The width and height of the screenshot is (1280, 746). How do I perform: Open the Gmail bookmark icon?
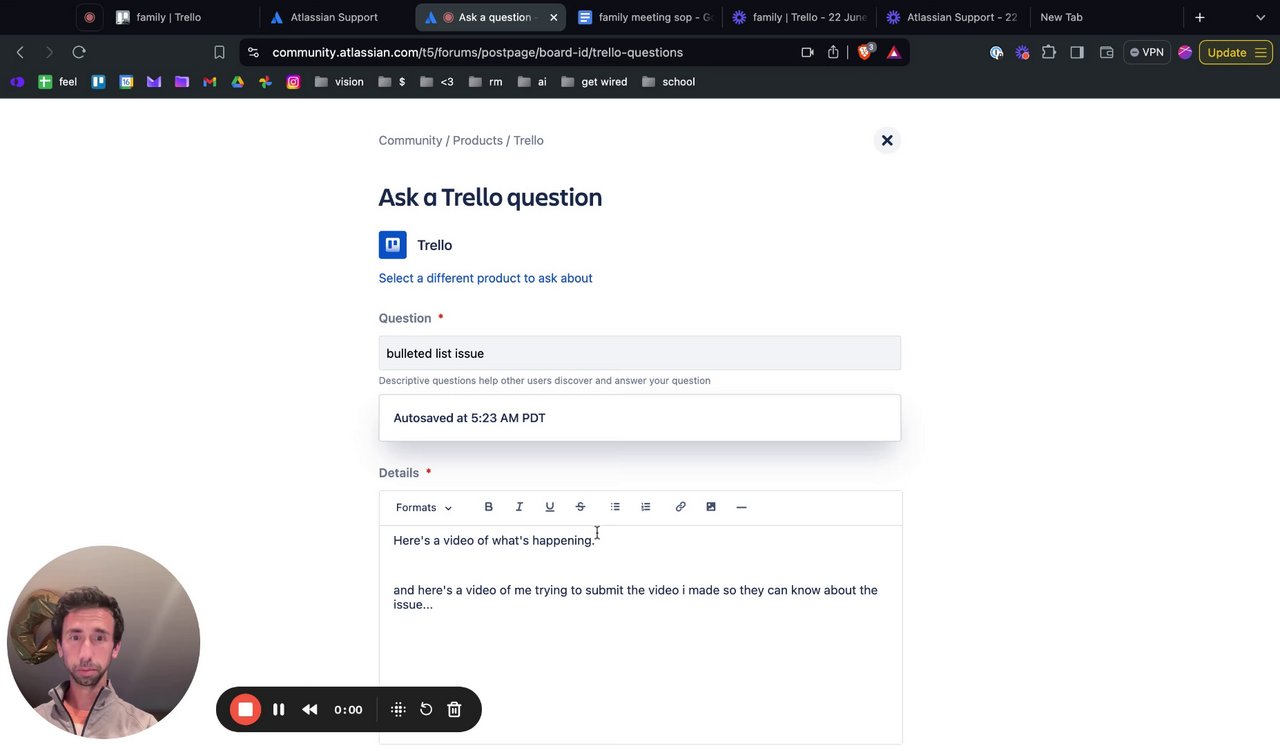coord(210,82)
